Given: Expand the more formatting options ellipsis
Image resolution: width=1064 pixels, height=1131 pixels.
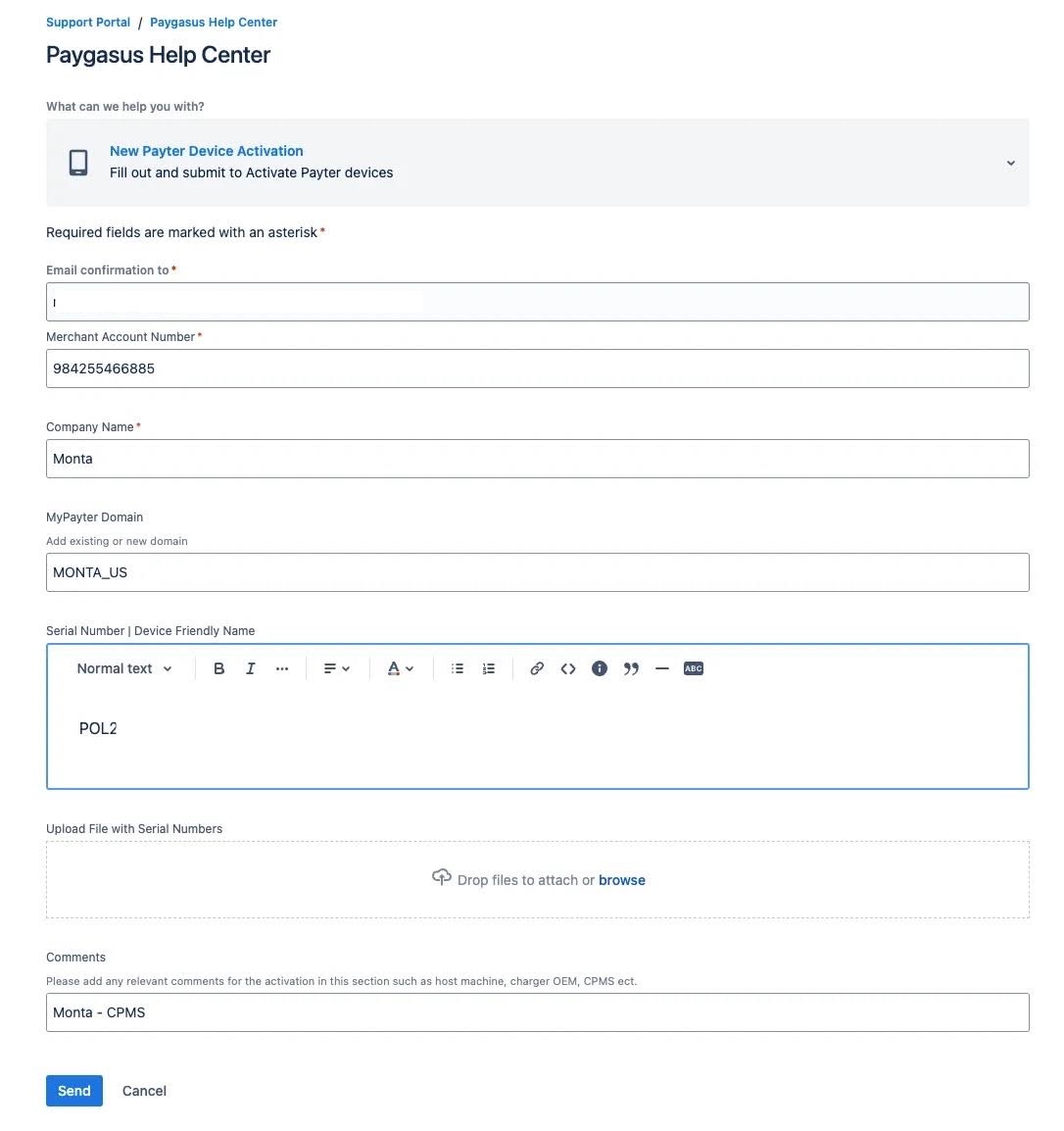Looking at the screenshot, I should 282,668.
